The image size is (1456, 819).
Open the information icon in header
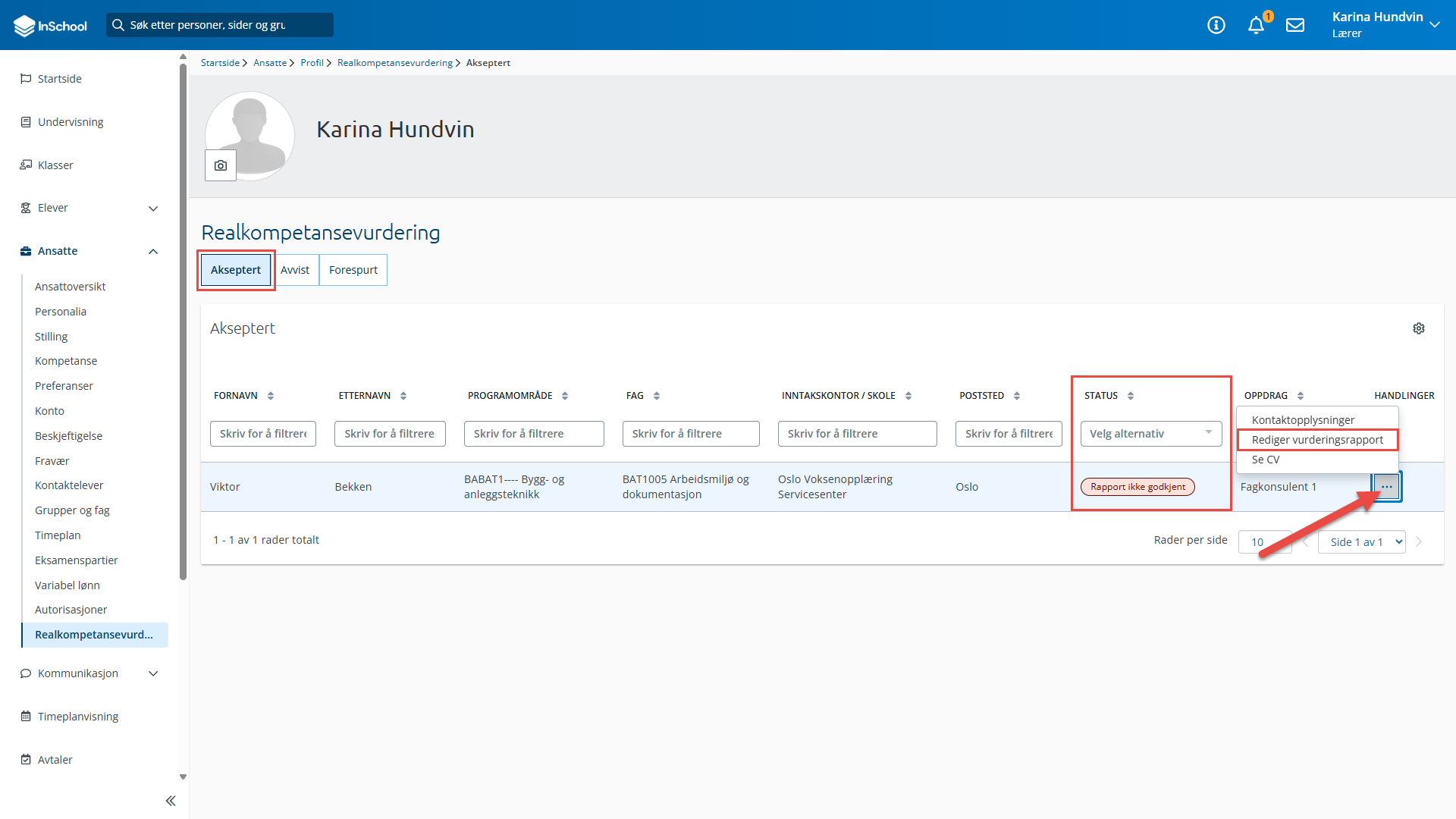[x=1216, y=25]
